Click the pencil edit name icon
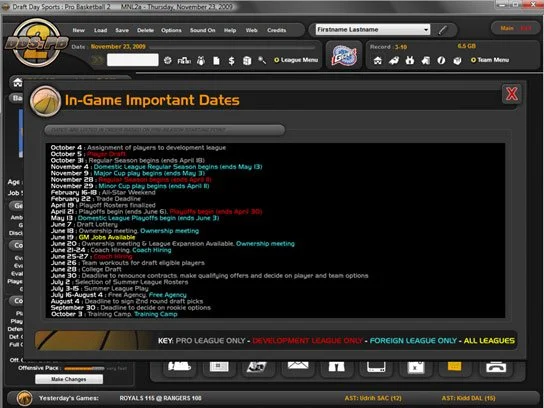Screen dimensions: 544x408 pyautogui.click(x=442, y=30)
